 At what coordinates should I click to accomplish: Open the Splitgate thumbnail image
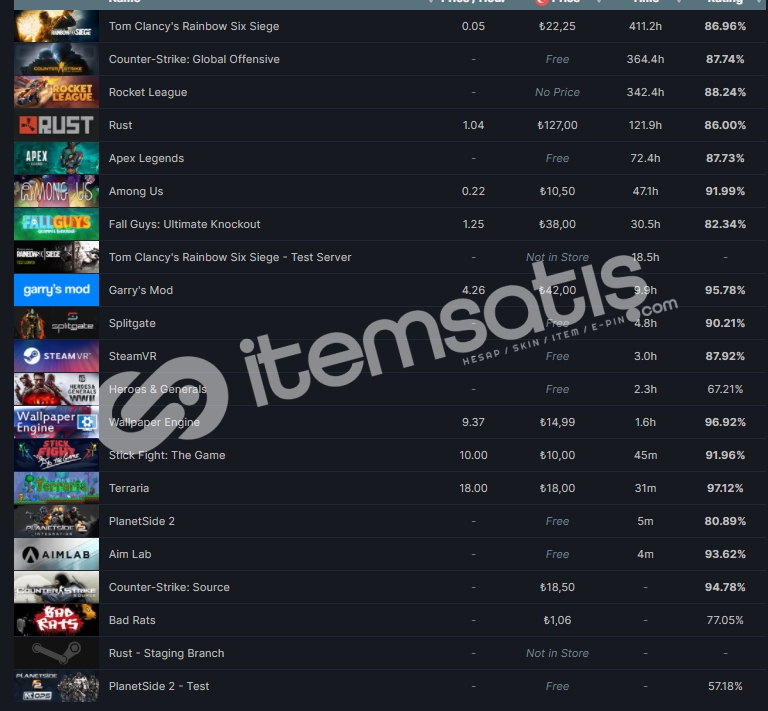56,323
